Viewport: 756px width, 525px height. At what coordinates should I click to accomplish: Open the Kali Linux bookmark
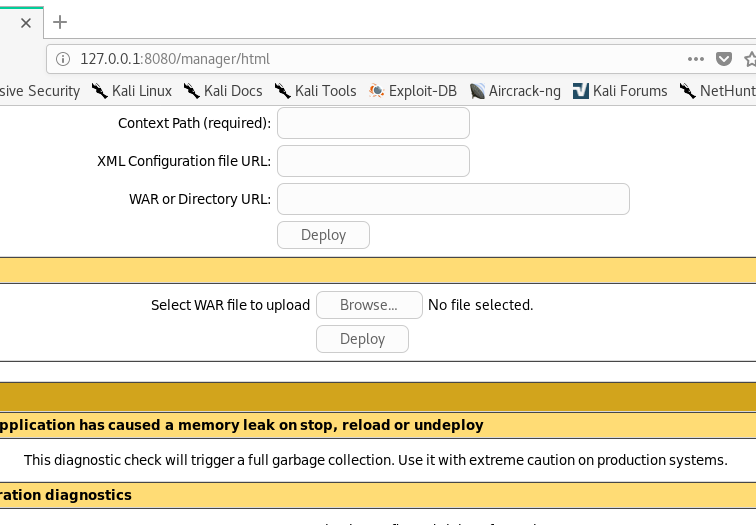[x=131, y=91]
